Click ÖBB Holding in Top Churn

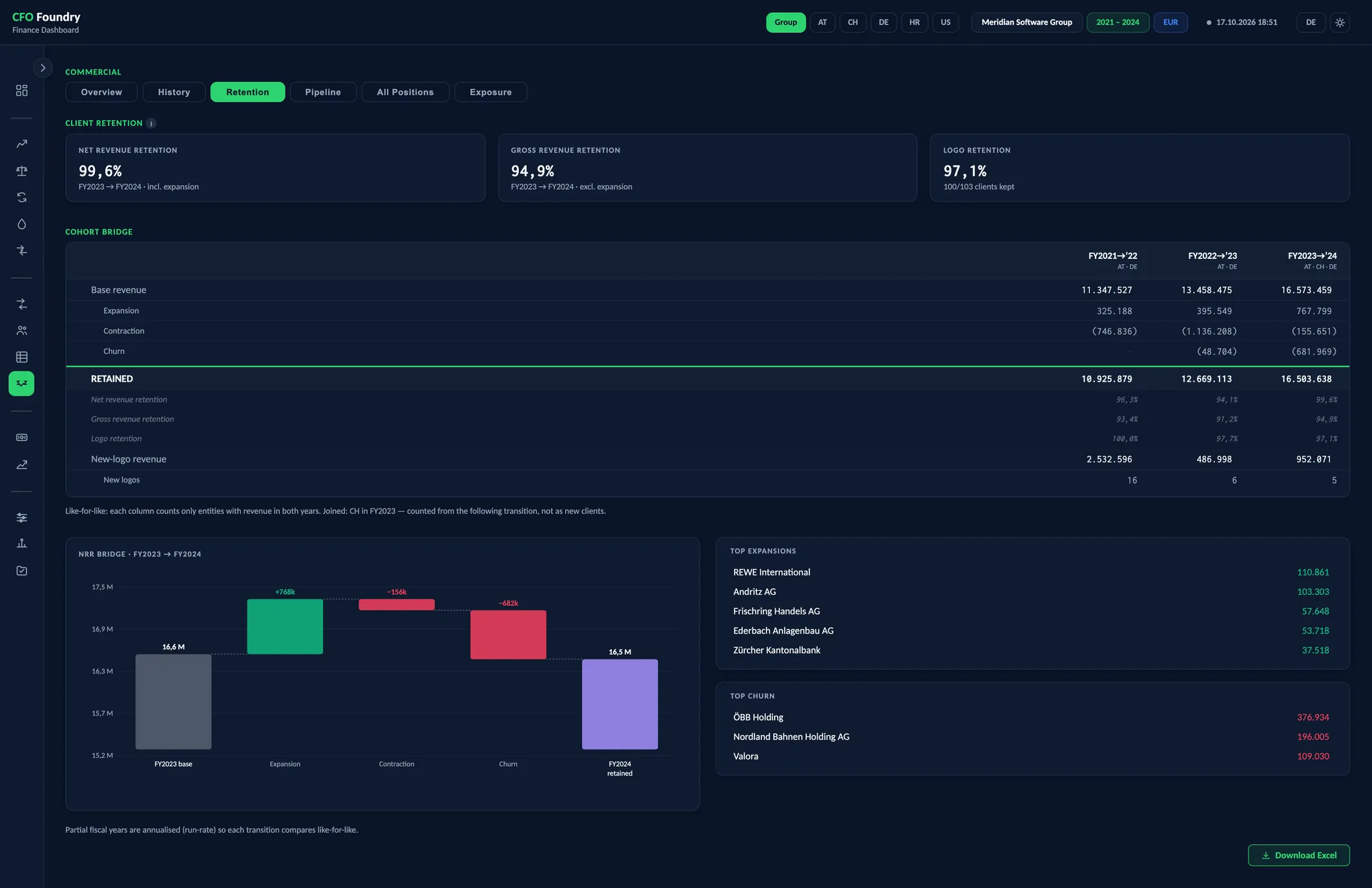click(x=758, y=718)
